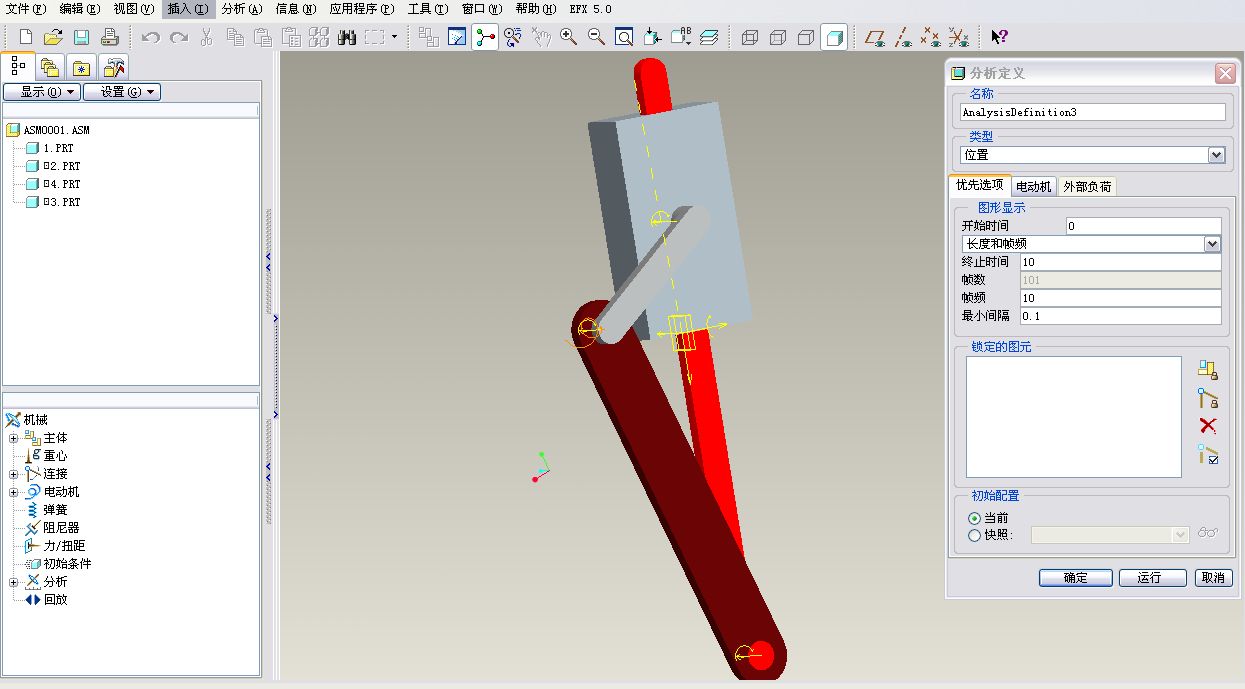The height and width of the screenshot is (689, 1245).
Task: Click red X delete entity icon
Action: click(1208, 426)
